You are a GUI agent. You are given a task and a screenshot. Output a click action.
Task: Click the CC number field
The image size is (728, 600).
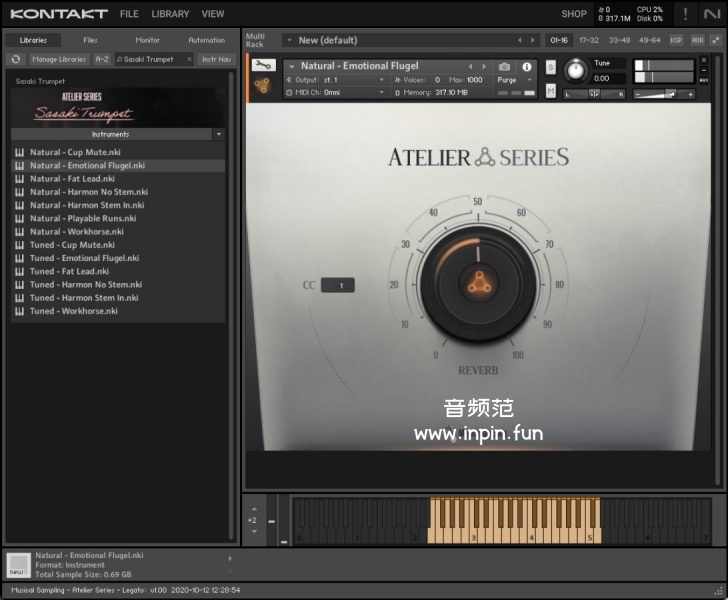pos(338,285)
